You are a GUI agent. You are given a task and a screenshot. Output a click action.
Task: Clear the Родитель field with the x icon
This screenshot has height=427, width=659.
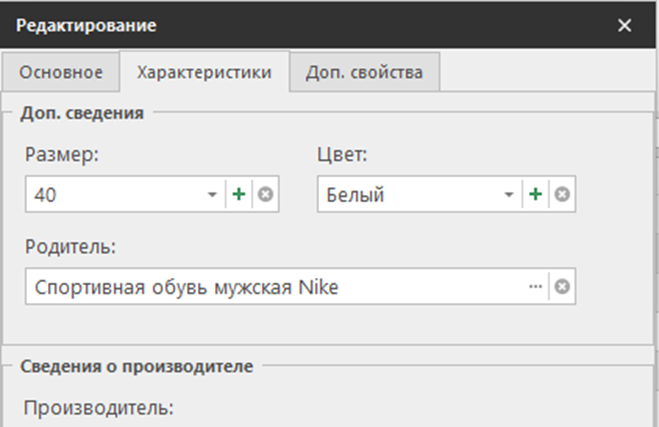[562, 287]
